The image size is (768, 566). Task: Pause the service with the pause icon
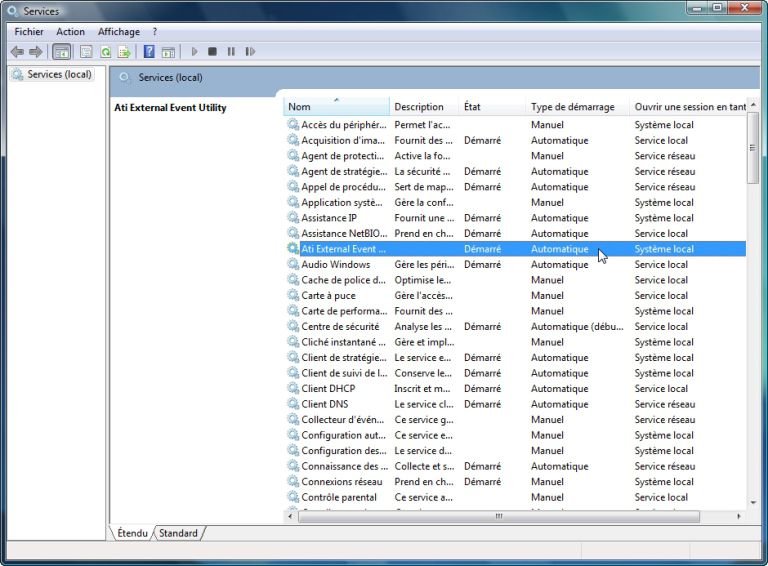tap(231, 51)
